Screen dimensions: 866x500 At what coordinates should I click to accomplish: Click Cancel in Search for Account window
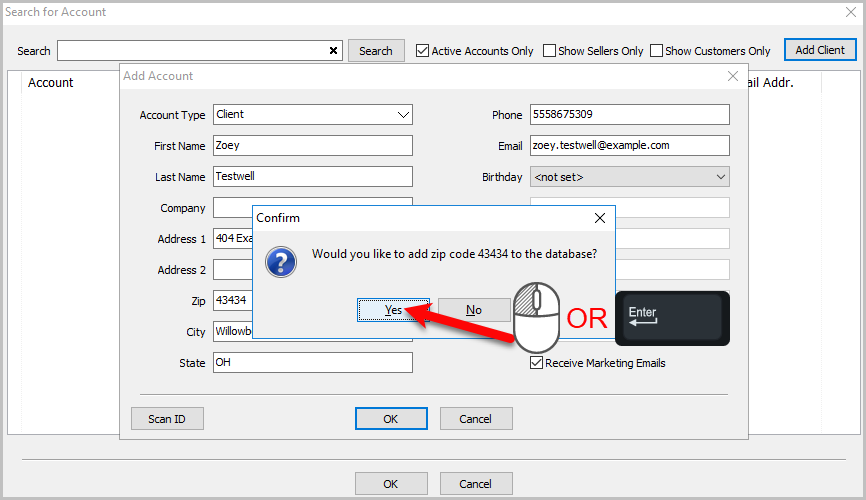(x=476, y=484)
